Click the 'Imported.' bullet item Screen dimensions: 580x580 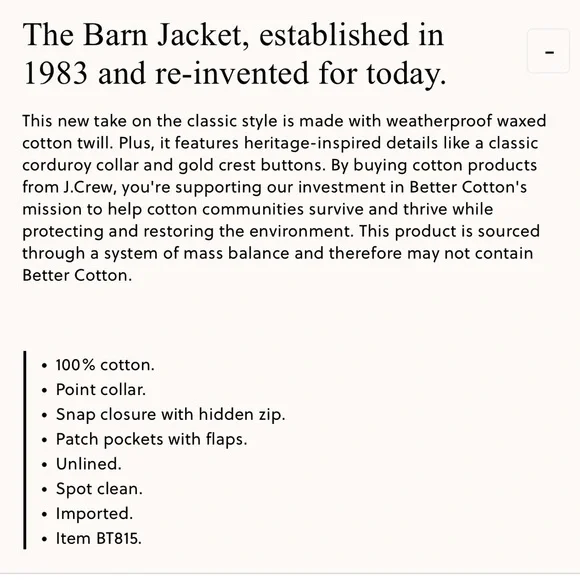pos(94,513)
